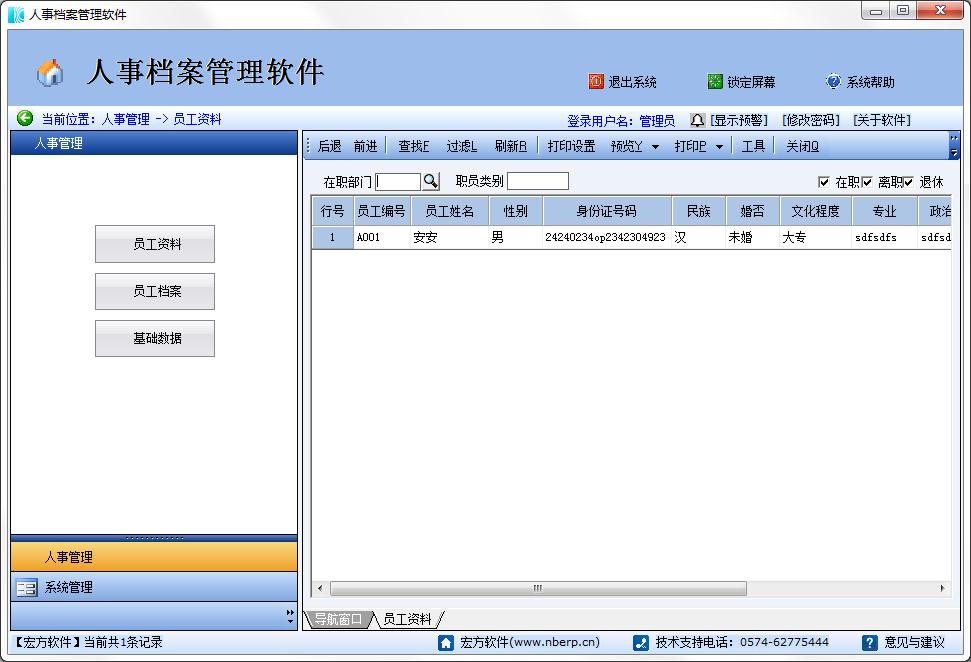
Task: Click the alarm bell icon near 显示预警
Action: (x=697, y=120)
